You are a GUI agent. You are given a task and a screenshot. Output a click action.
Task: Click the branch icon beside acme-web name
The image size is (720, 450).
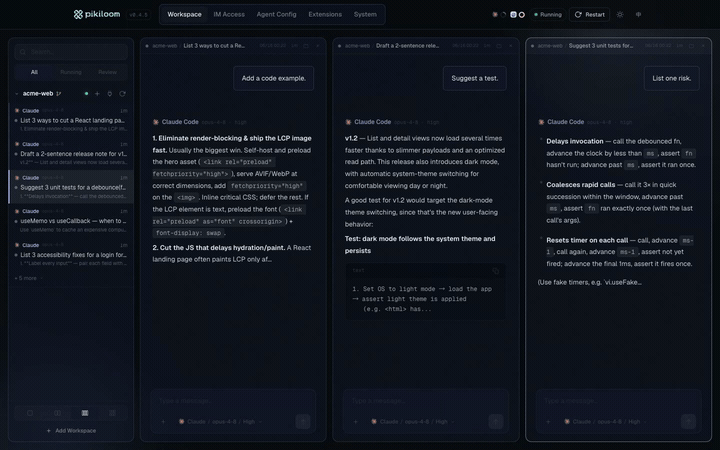coord(59,94)
